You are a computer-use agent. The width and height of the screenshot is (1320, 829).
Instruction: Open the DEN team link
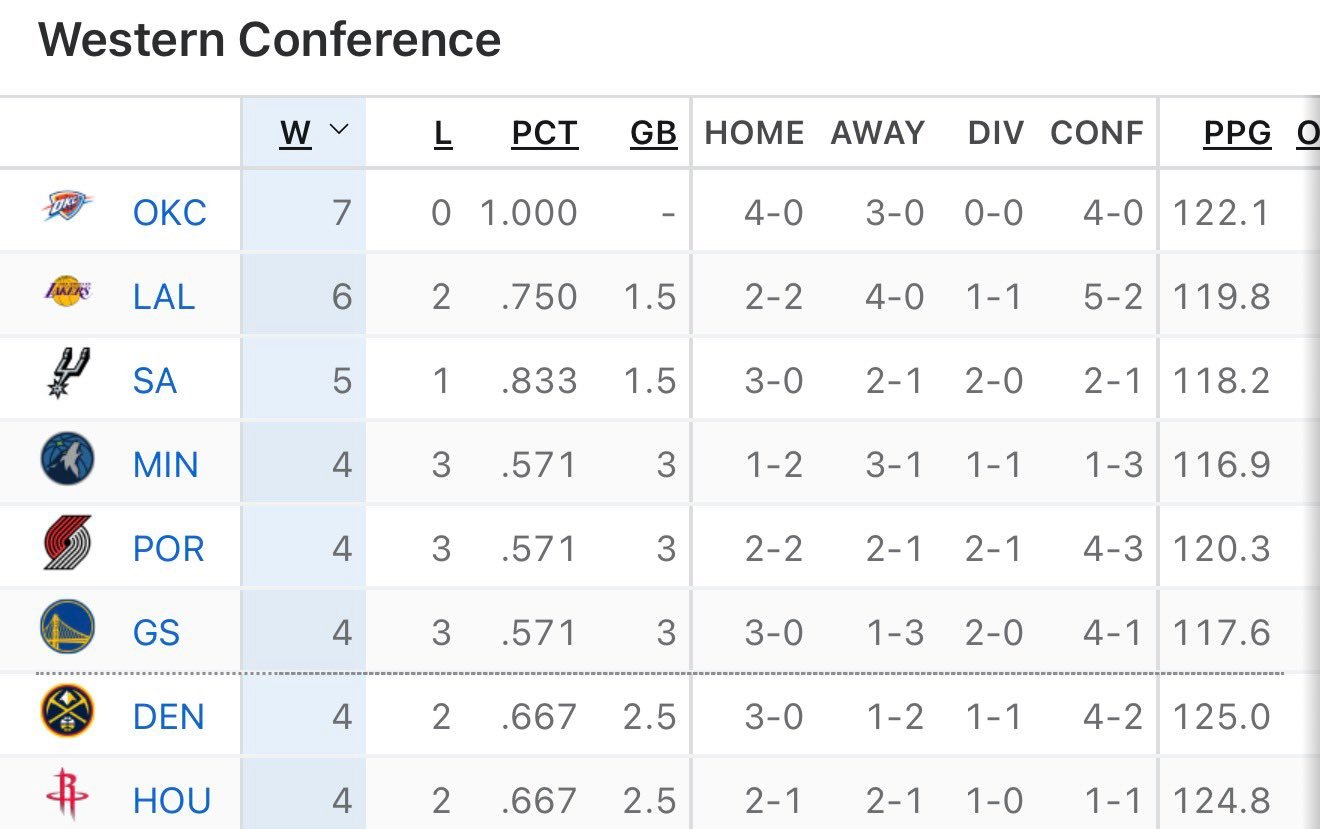pyautogui.click(x=168, y=717)
